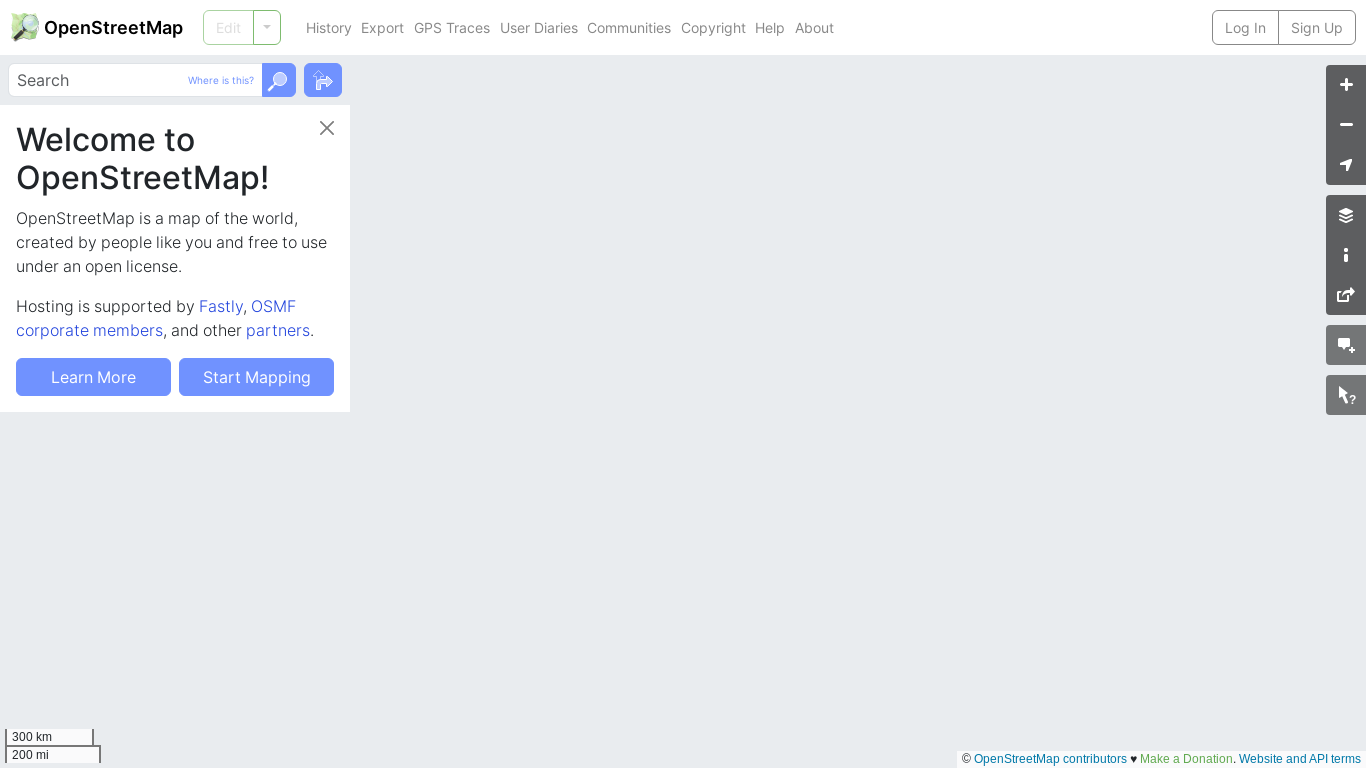Click the Edit button

click(228, 28)
